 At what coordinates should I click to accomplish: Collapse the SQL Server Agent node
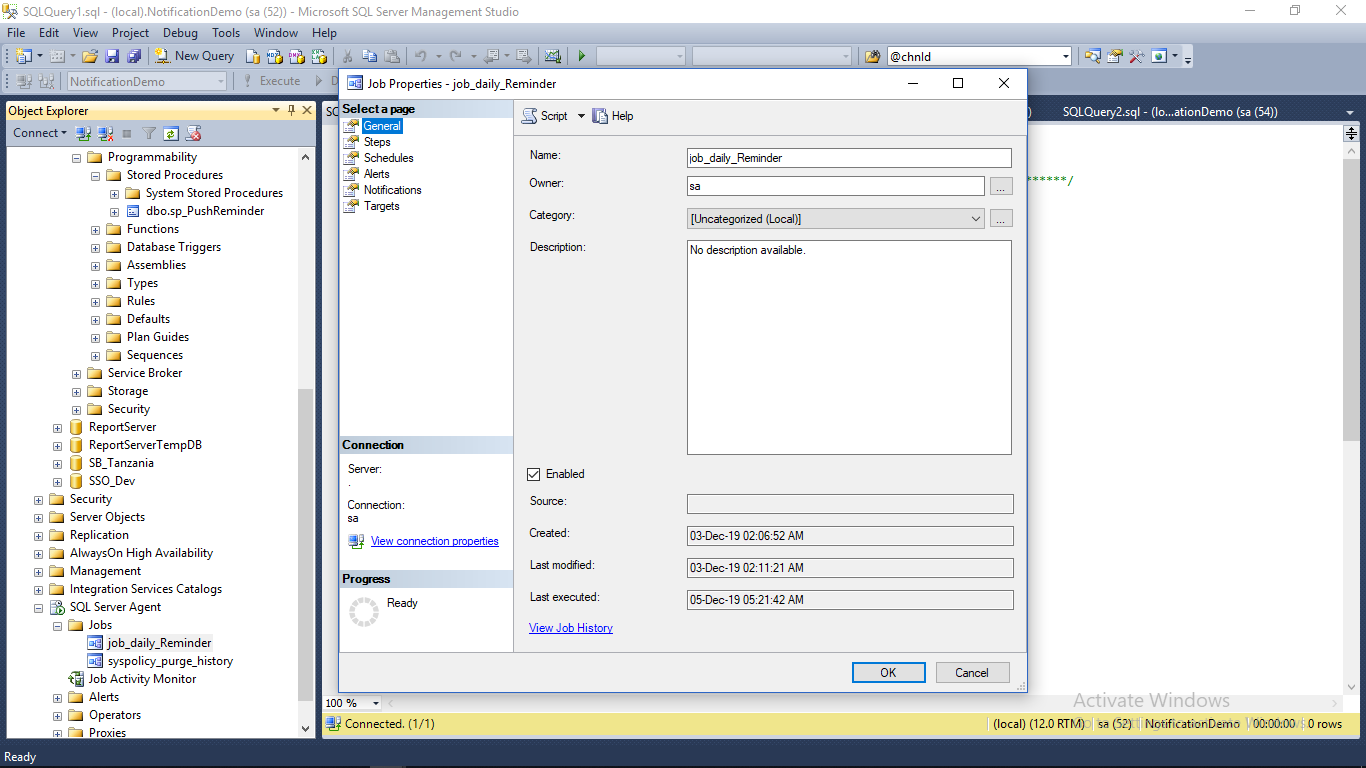pyautogui.click(x=39, y=608)
